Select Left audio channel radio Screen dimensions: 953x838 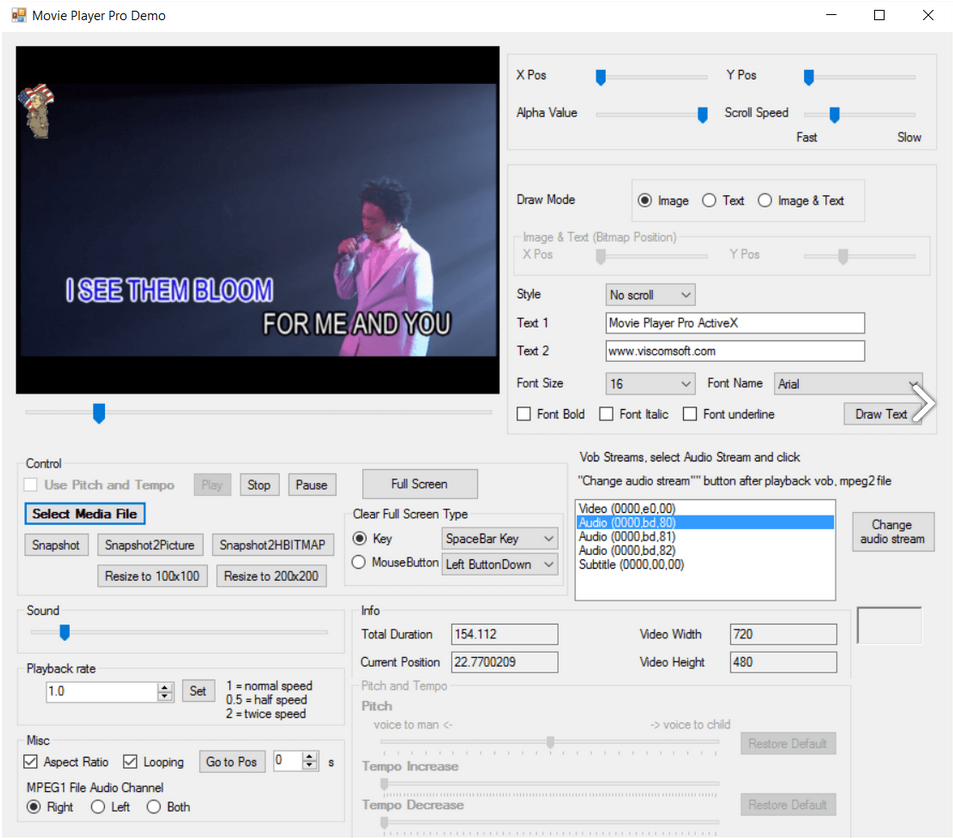[98, 806]
